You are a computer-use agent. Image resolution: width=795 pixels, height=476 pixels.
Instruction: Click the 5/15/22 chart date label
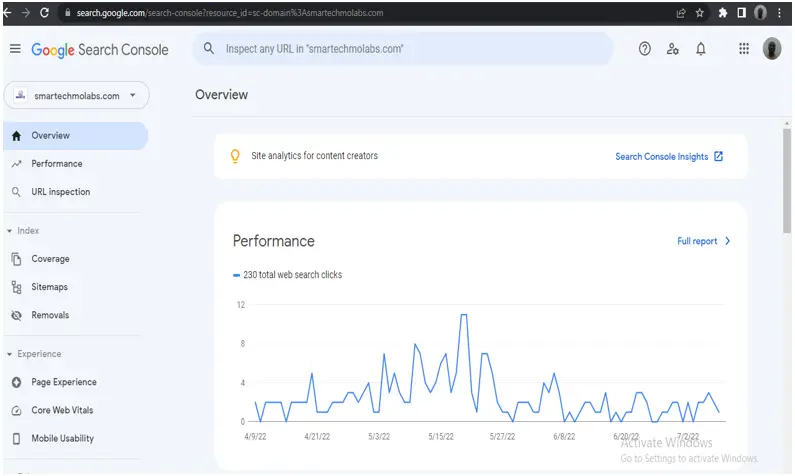441,436
